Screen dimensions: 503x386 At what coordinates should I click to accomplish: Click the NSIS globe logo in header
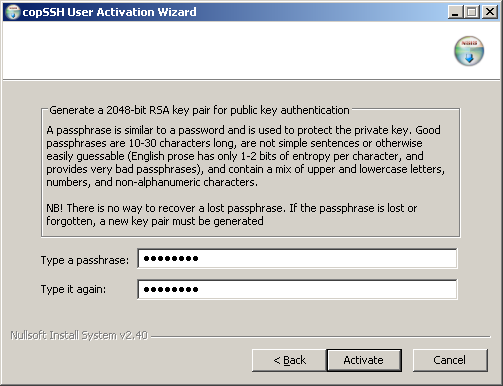tap(469, 51)
